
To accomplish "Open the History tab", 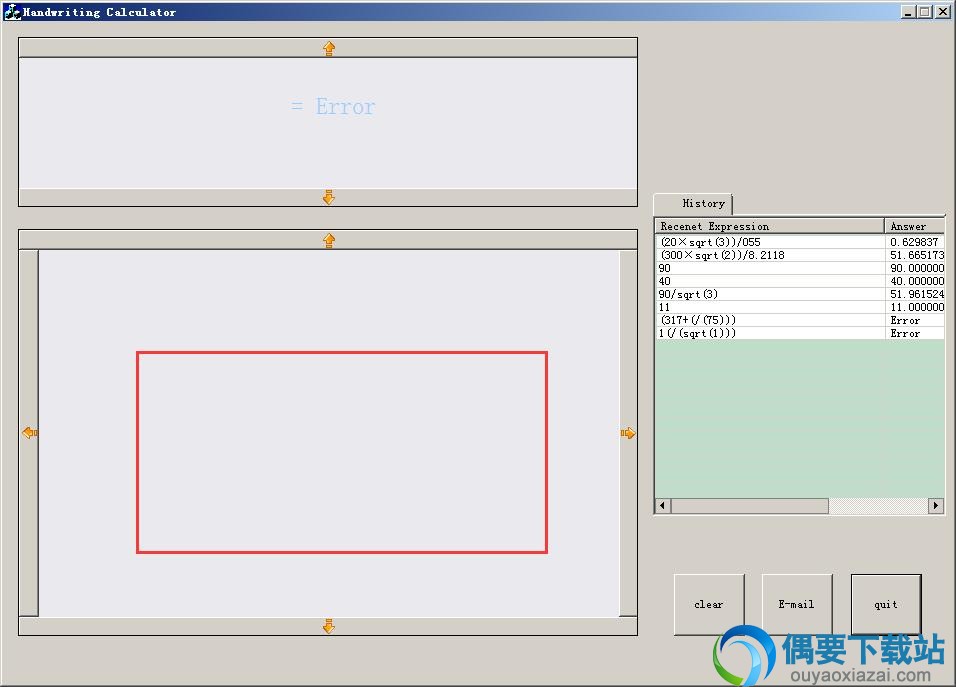I will [693, 204].
